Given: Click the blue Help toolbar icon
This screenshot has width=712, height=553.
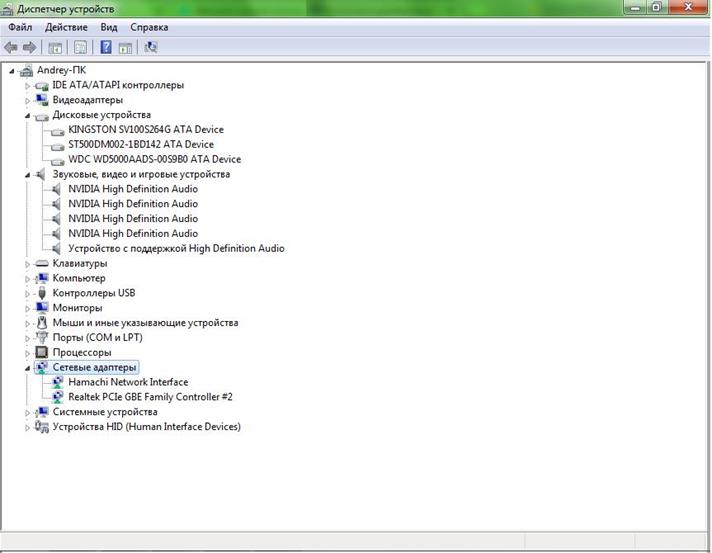Looking at the screenshot, I should [x=105, y=47].
